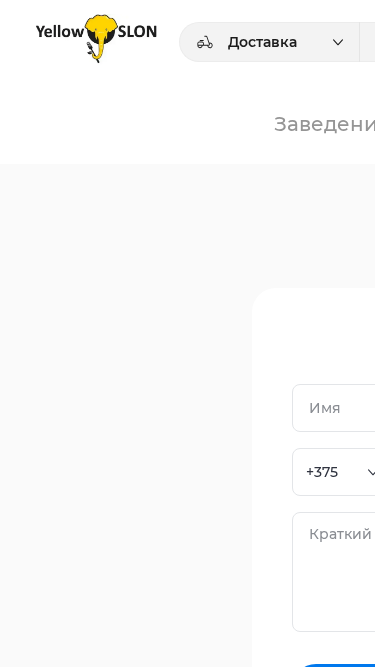
Task: Click the yellow elephant logo icon
Action: click(x=101, y=38)
